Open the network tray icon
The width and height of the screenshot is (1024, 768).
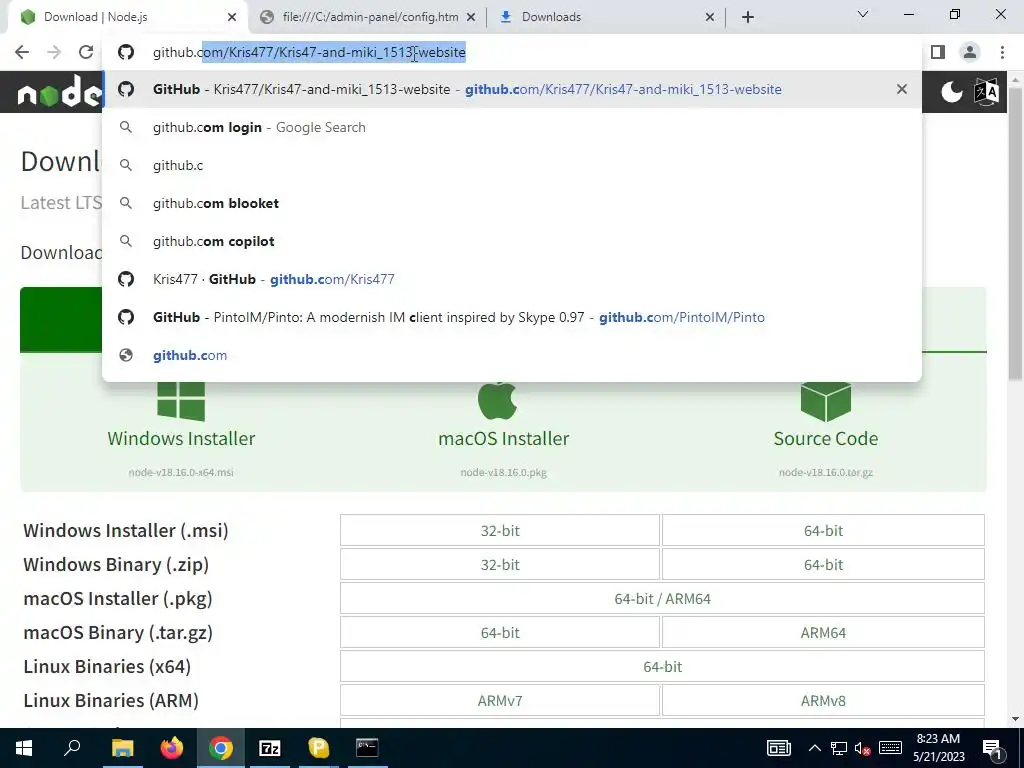839,748
